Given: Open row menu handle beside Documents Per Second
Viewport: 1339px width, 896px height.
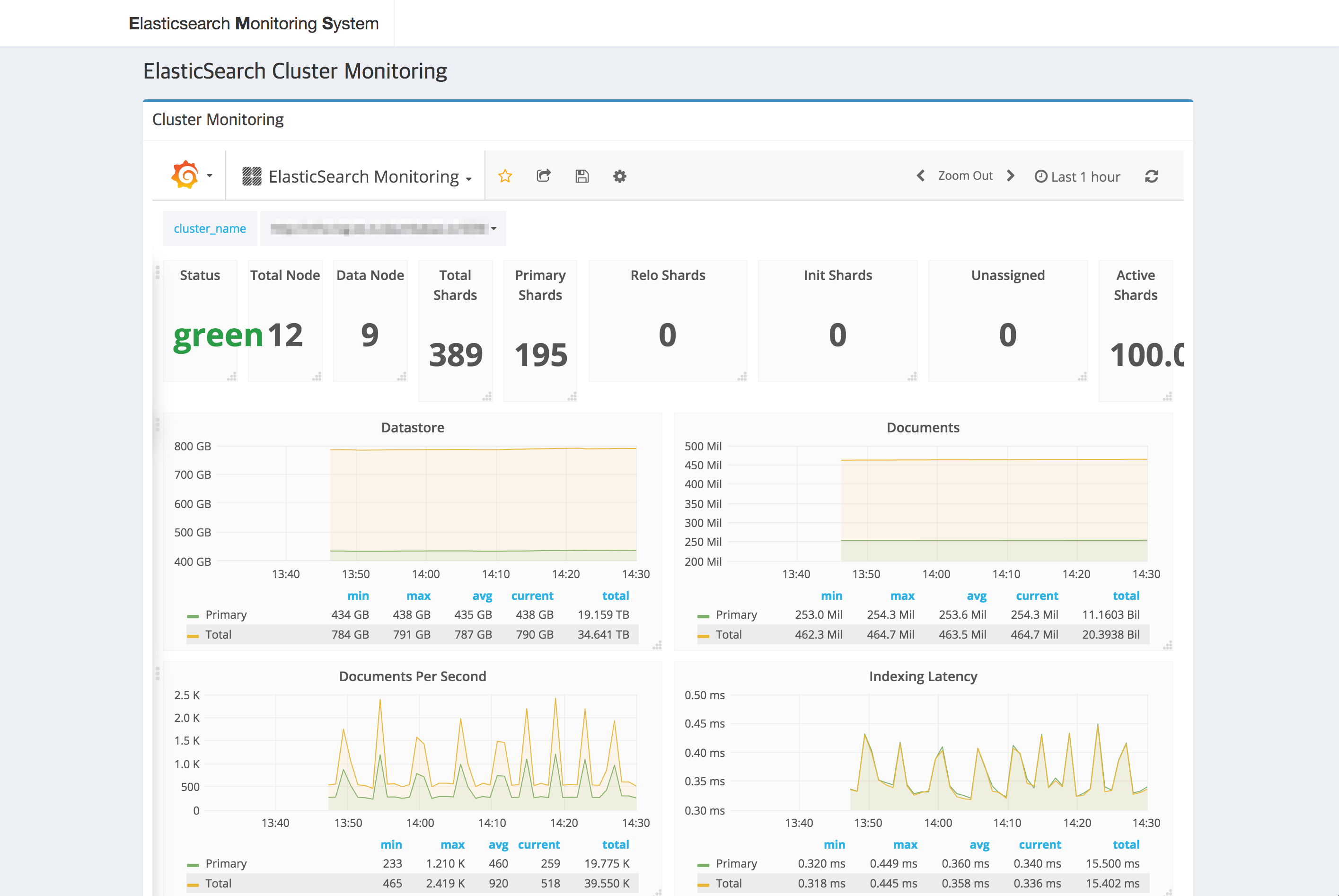Looking at the screenshot, I should [158, 674].
